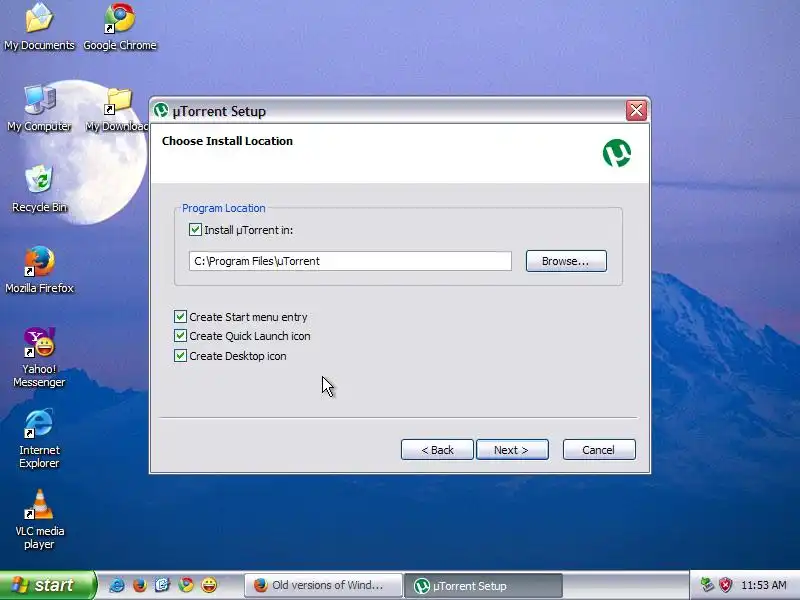Uncheck Install µTorrent in checkbox
The image size is (800, 600).
(x=195, y=230)
